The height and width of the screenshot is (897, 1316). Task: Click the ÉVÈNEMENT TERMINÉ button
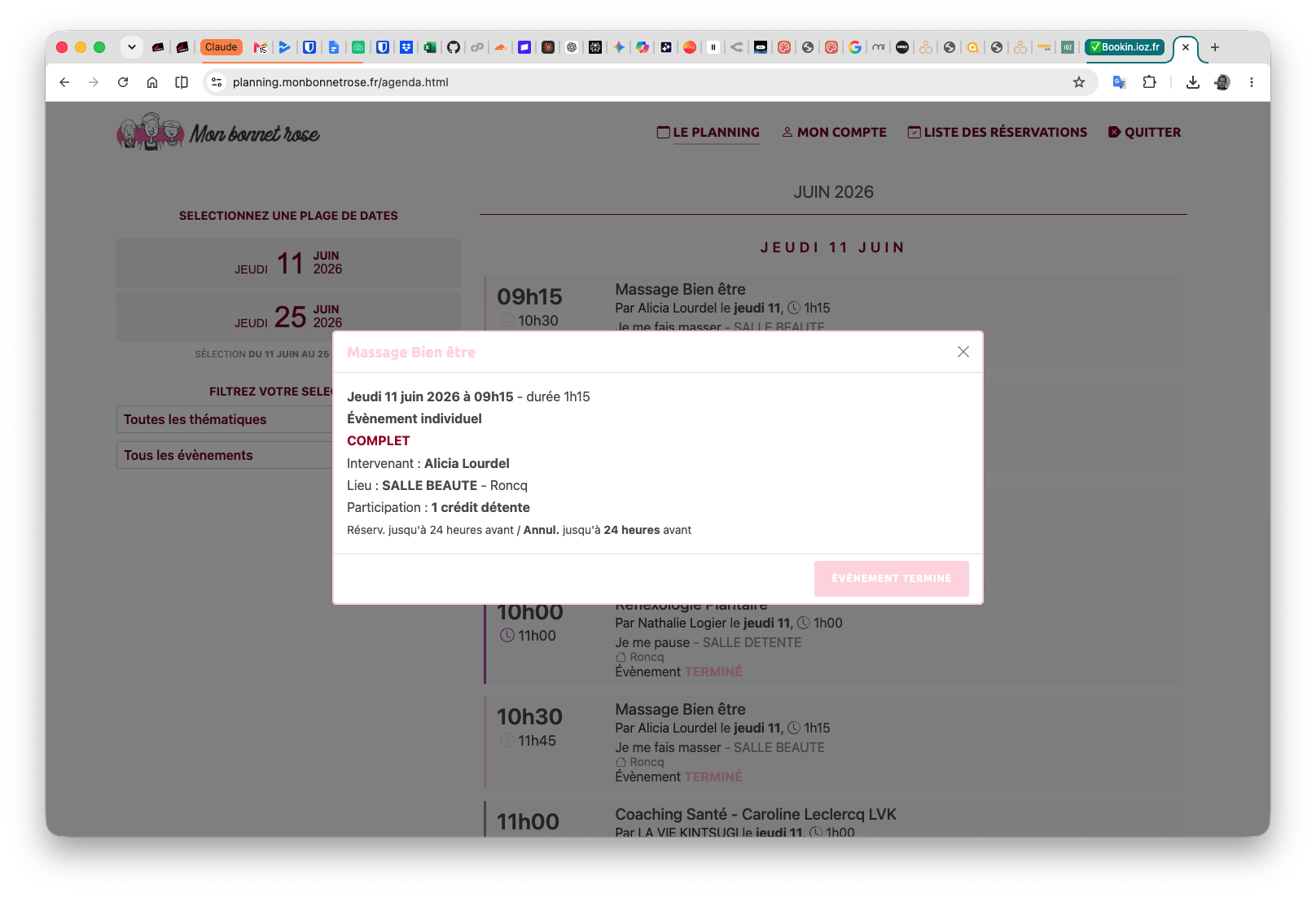(892, 578)
